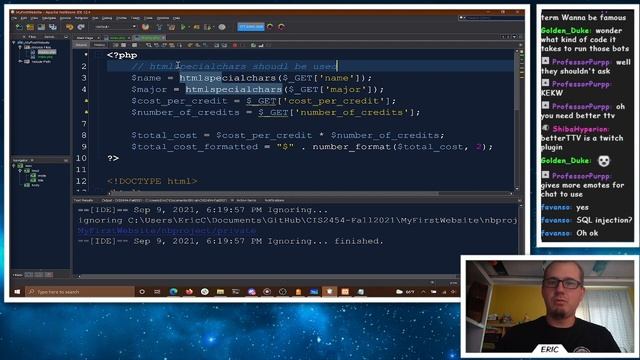Open the Source menu

65,18
